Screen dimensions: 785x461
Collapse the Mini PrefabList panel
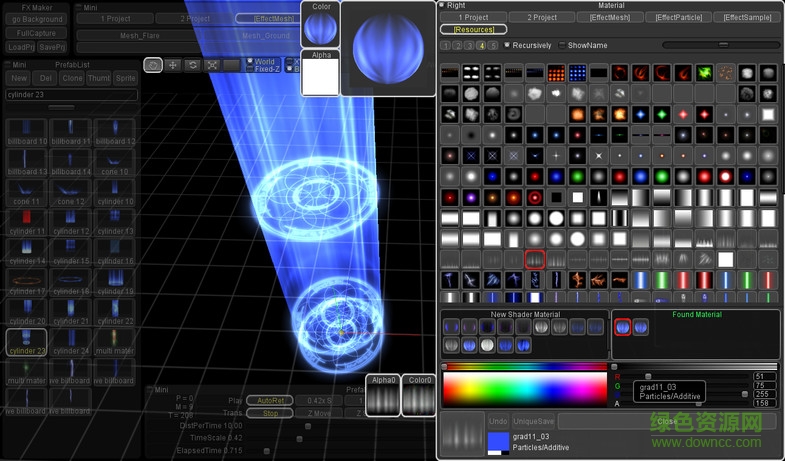pos(9,65)
